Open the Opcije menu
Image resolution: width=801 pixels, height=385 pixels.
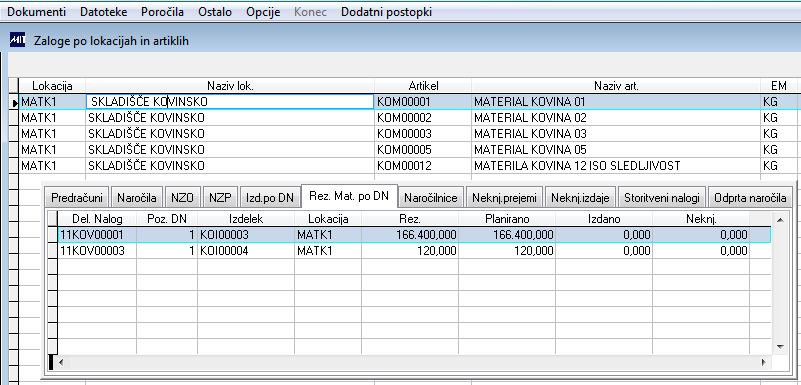[x=263, y=12]
